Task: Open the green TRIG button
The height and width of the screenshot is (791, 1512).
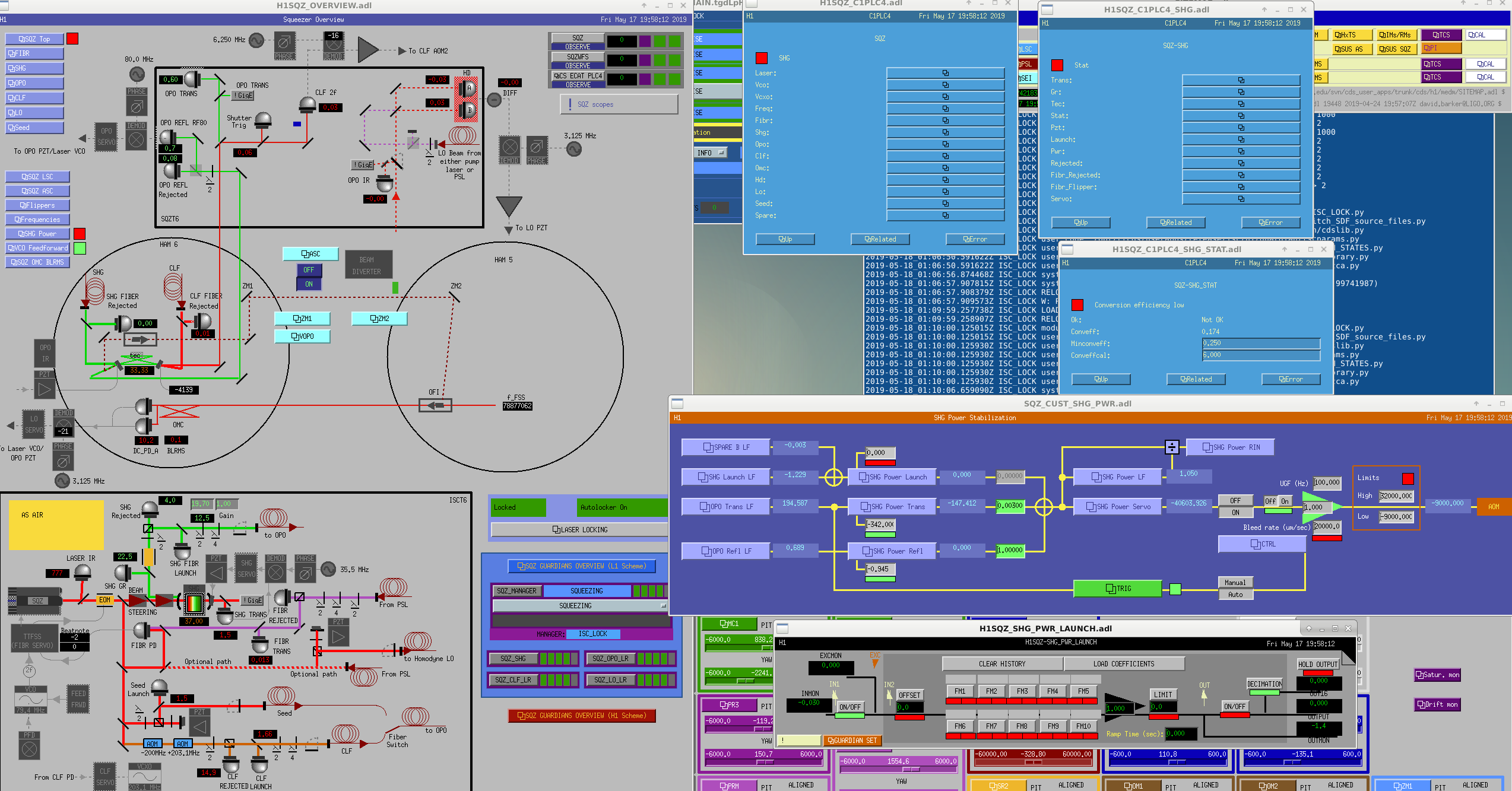Action: pyautogui.click(x=1118, y=589)
